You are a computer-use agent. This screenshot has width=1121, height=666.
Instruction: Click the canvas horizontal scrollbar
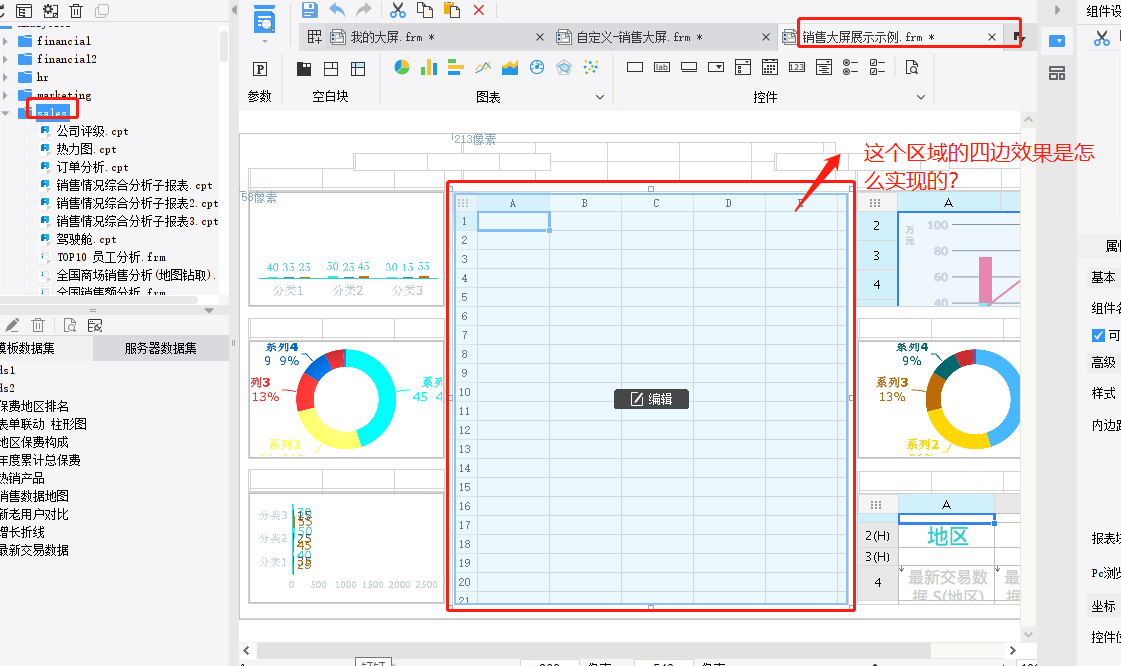tap(593, 650)
